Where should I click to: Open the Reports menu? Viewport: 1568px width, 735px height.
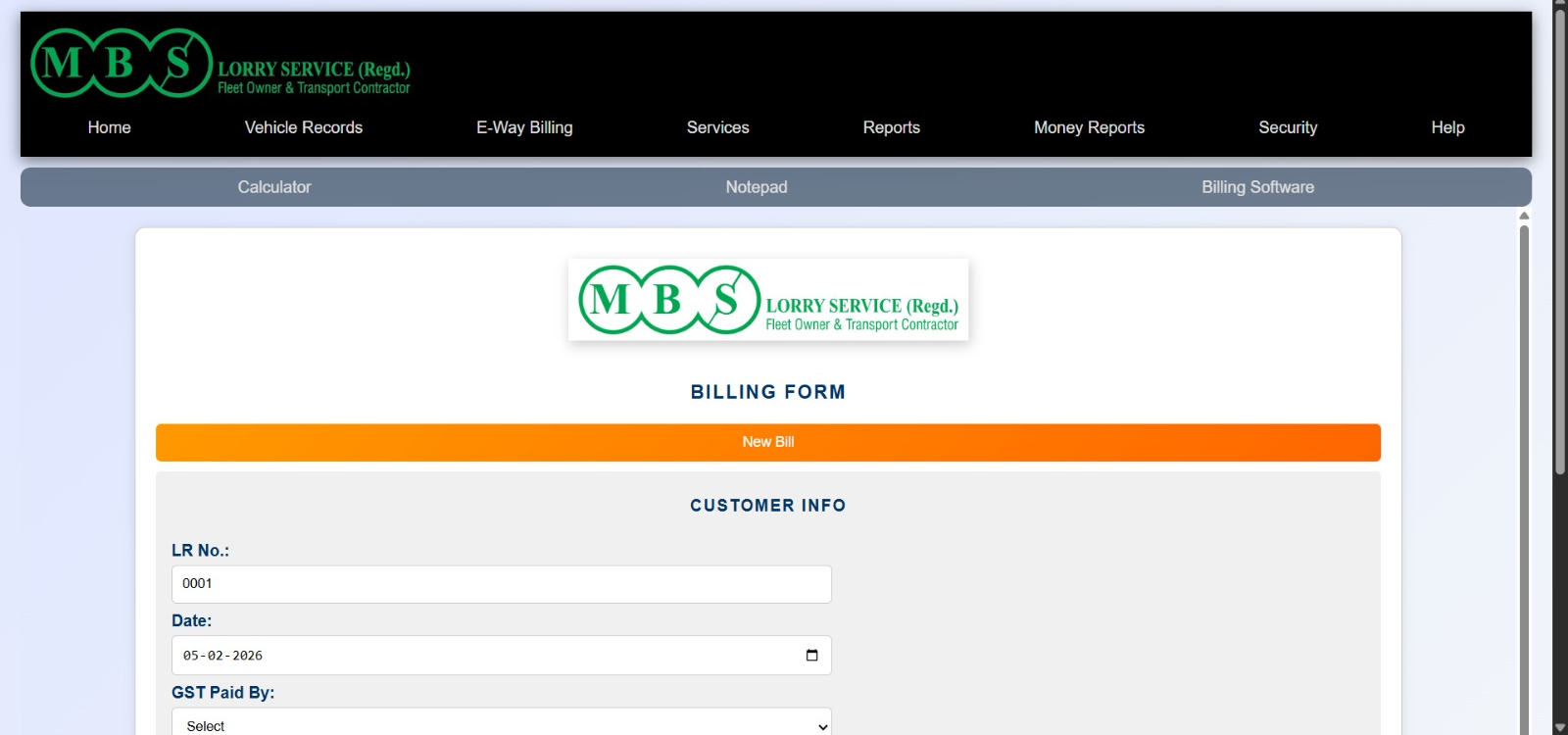891,127
